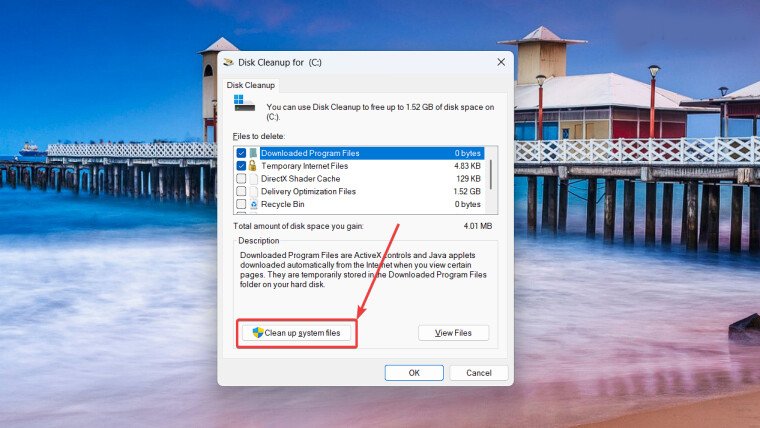760x428 pixels.
Task: Select the "Delivery Optimization Files" row text
Action: click(x=308, y=191)
